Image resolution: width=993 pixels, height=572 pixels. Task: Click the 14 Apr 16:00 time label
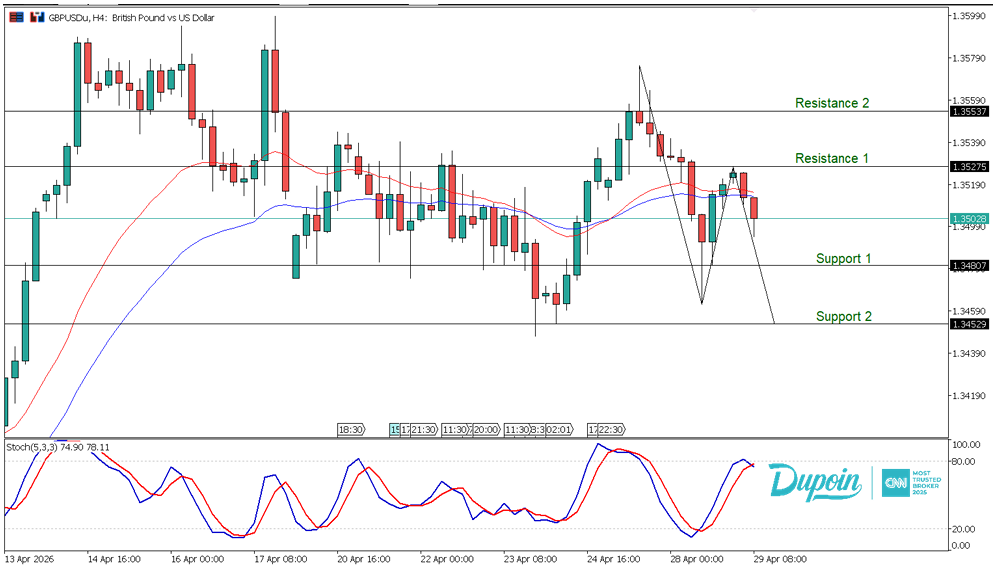pyautogui.click(x=114, y=559)
